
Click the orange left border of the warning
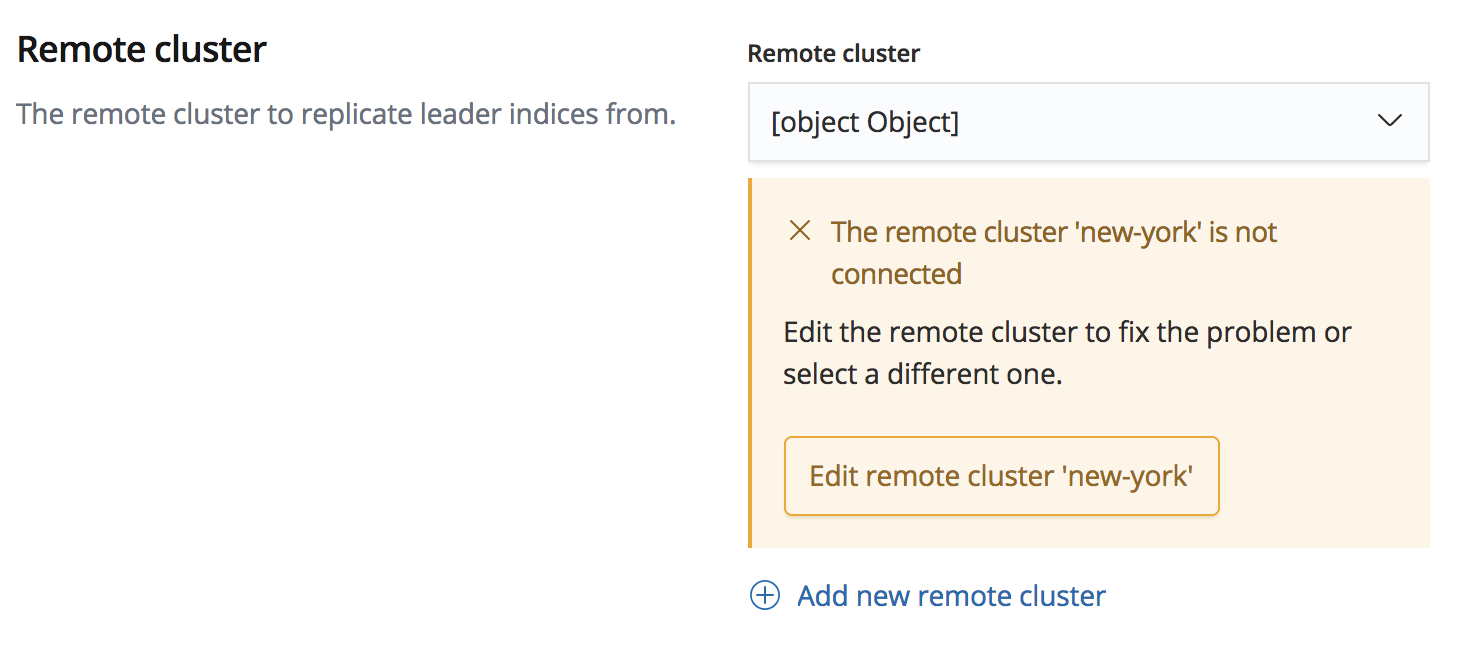pos(750,363)
